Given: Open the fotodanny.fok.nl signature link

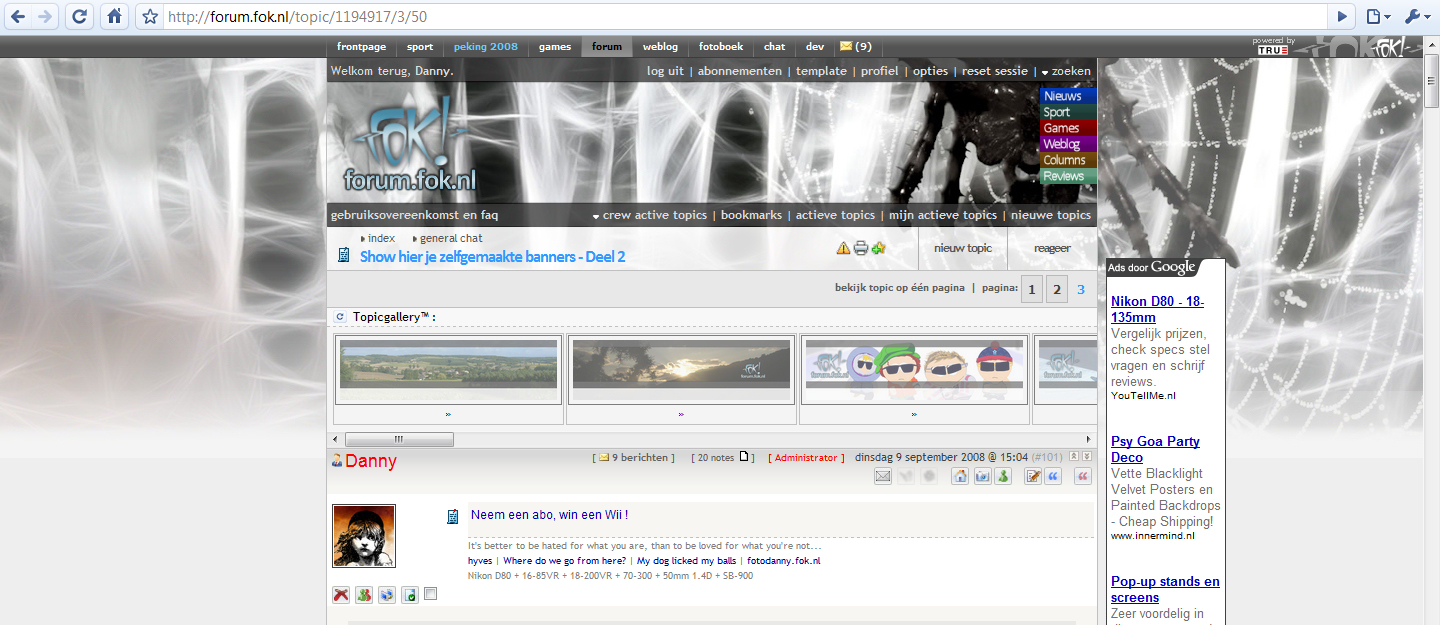Looking at the screenshot, I should click(784, 561).
